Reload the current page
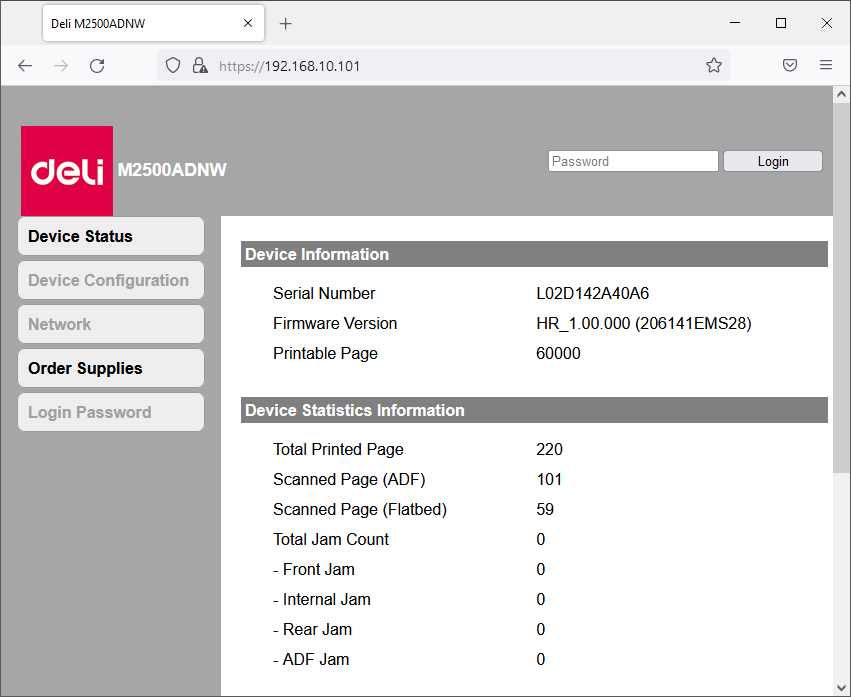The image size is (851, 697). (97, 66)
